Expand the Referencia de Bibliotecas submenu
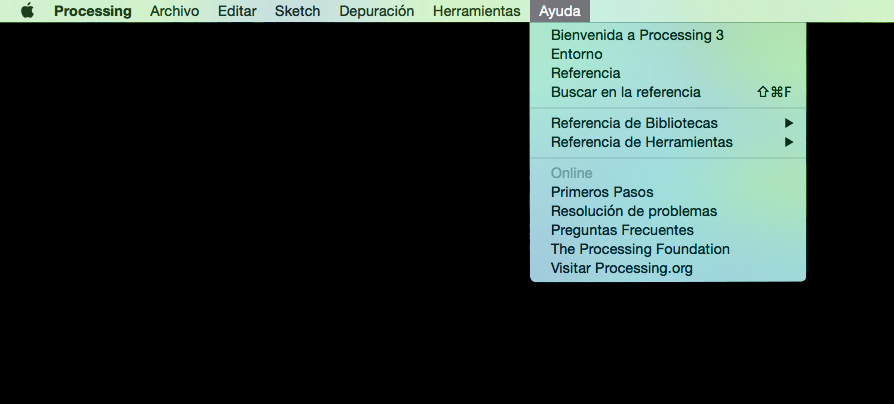 click(634, 123)
